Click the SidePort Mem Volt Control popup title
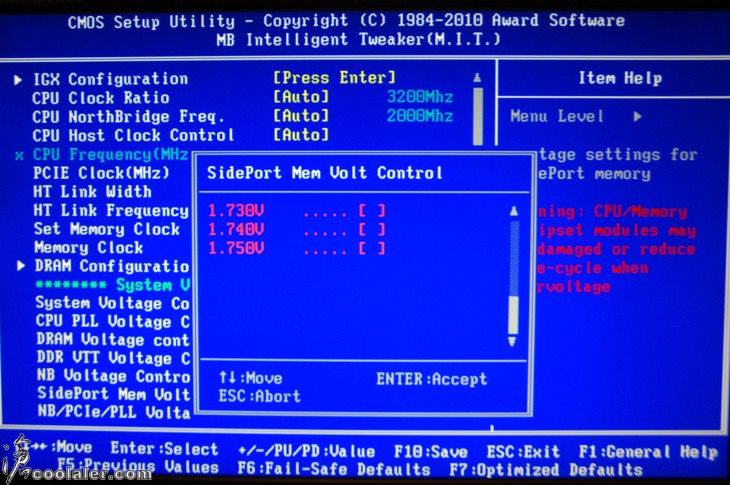 [324, 173]
